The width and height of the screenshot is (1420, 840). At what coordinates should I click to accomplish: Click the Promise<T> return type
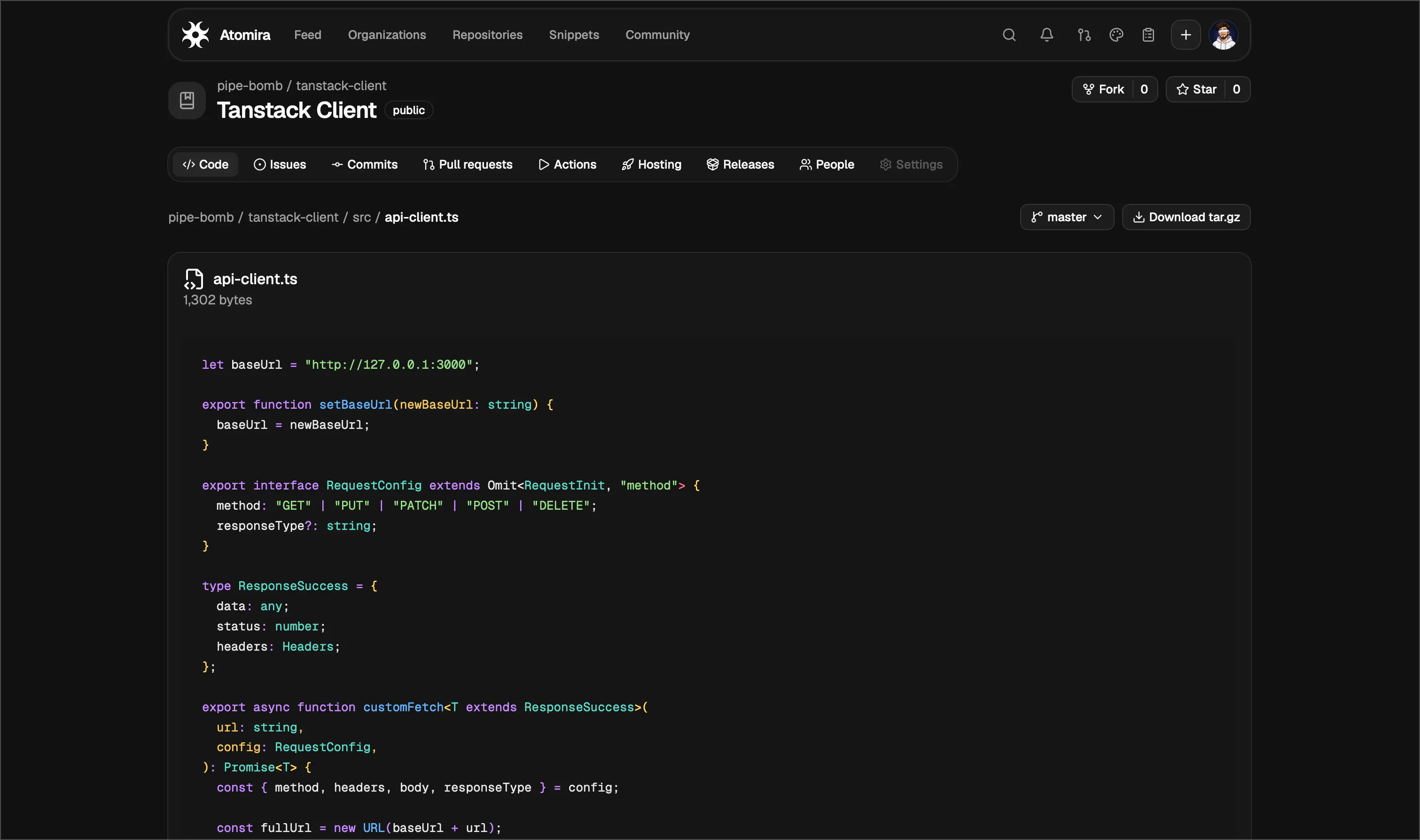click(x=260, y=768)
